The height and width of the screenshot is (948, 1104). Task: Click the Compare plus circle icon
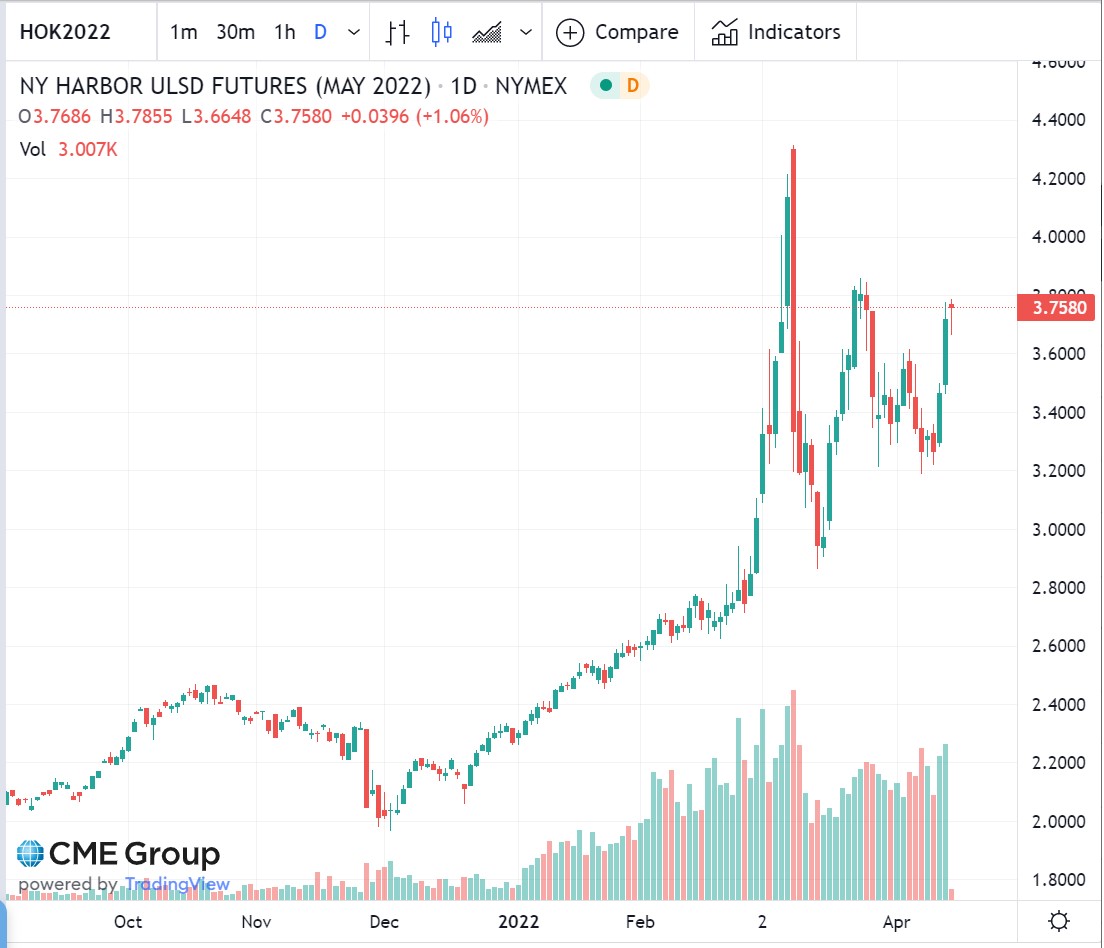tap(570, 32)
